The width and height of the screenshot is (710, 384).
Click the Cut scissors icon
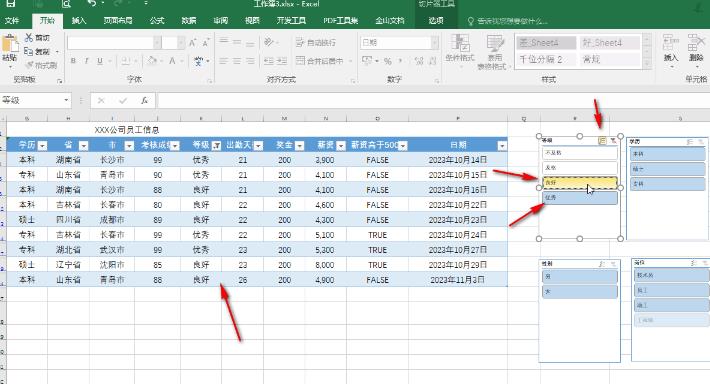pos(29,38)
